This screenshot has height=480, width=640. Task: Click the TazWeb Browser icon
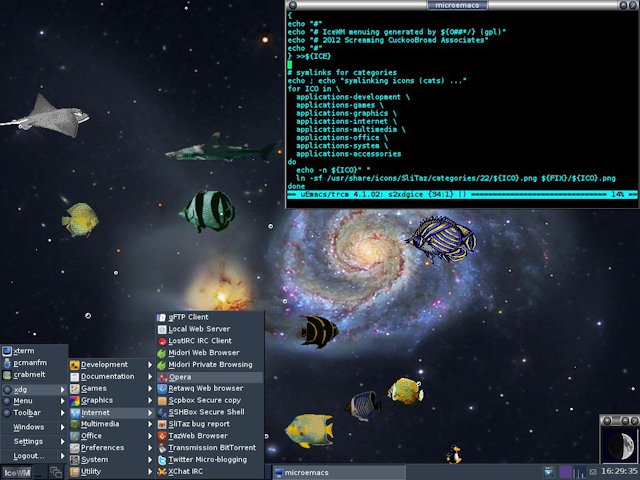pyautogui.click(x=162, y=436)
